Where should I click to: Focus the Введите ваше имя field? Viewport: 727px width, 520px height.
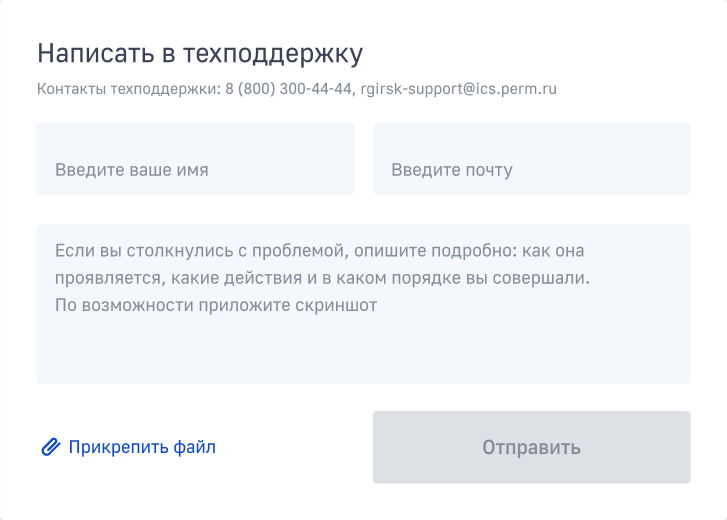[x=195, y=159]
